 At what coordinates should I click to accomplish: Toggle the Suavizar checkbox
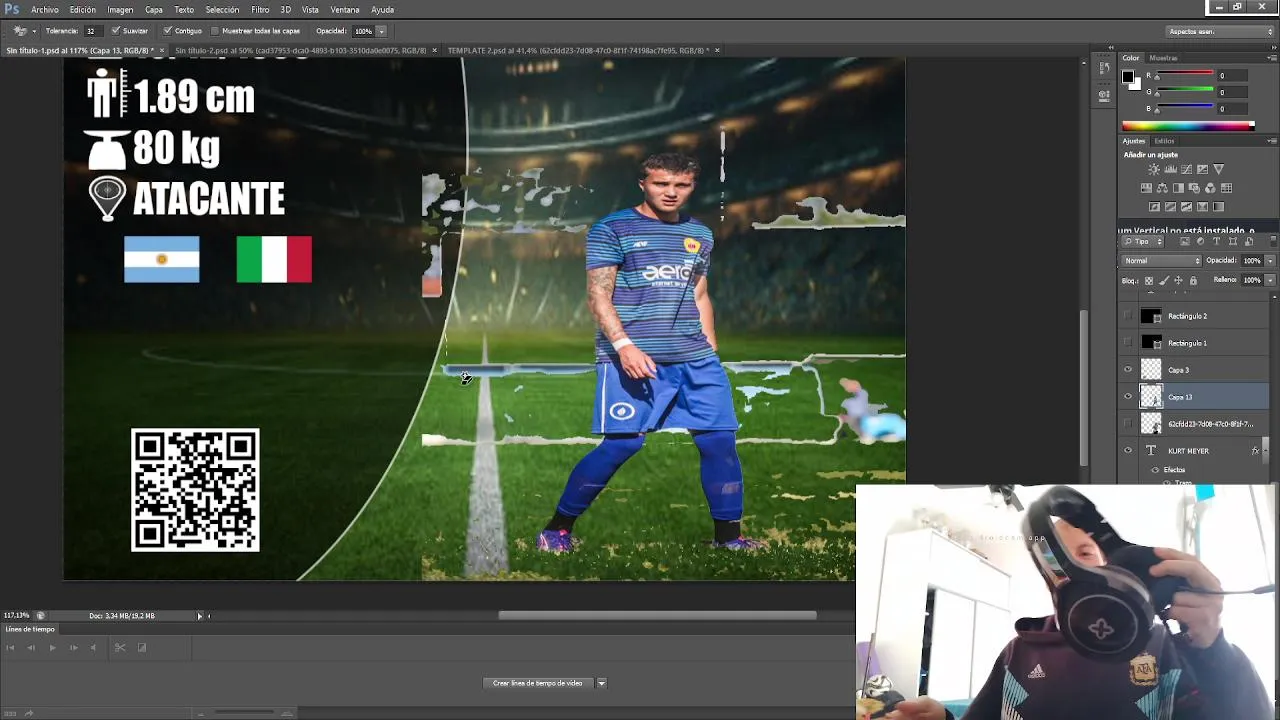(x=115, y=31)
